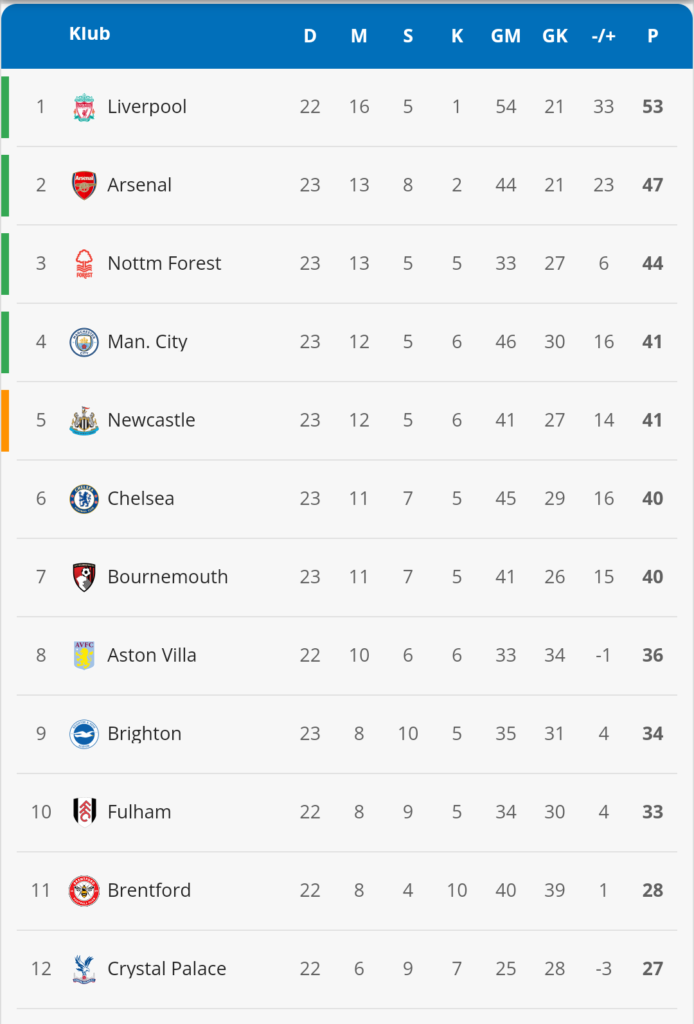The image size is (694, 1024).
Task: Open the Brighton team name link
Action: (x=144, y=734)
